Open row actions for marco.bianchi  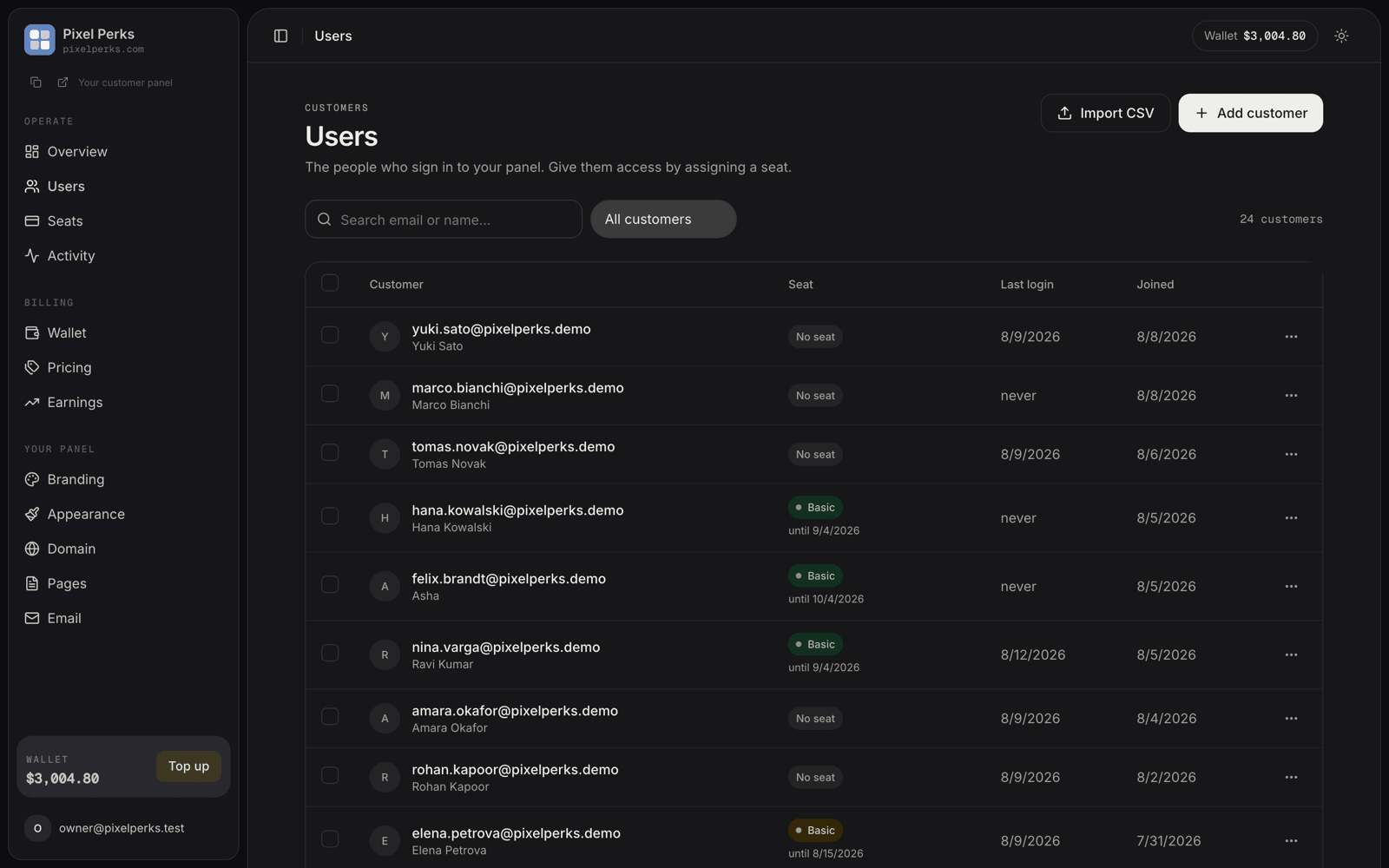click(1291, 396)
